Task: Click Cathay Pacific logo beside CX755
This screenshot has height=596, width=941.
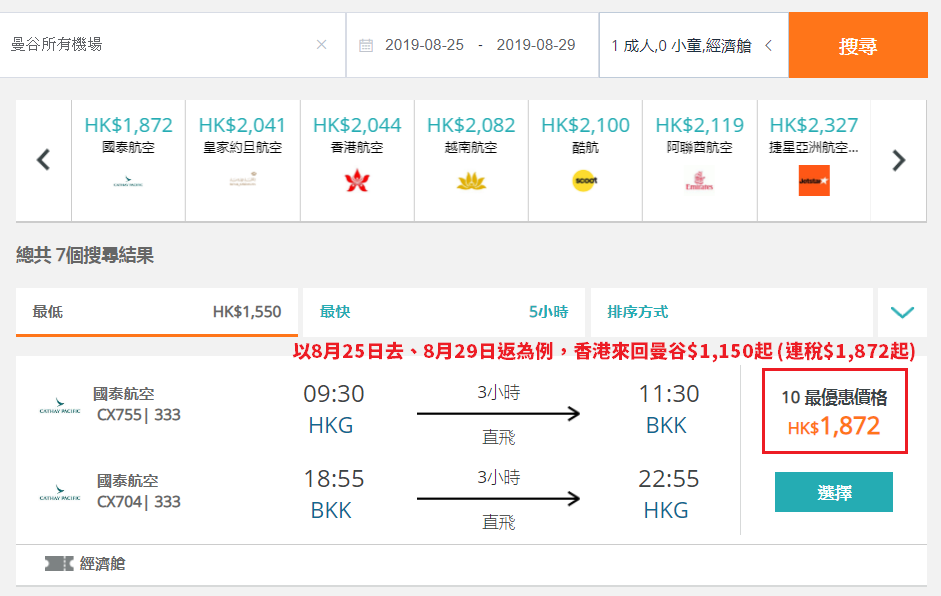Action: [x=60, y=406]
